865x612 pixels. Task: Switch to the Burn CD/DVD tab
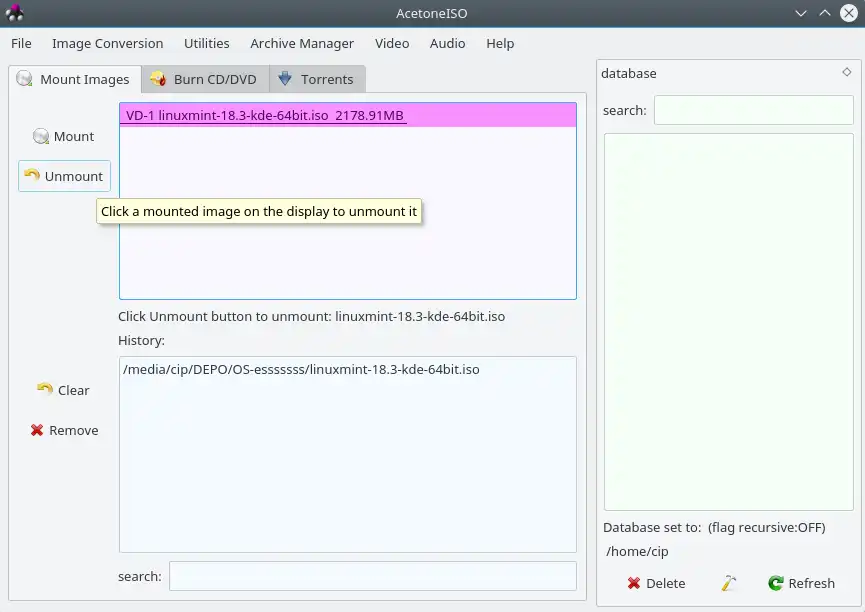(x=205, y=79)
